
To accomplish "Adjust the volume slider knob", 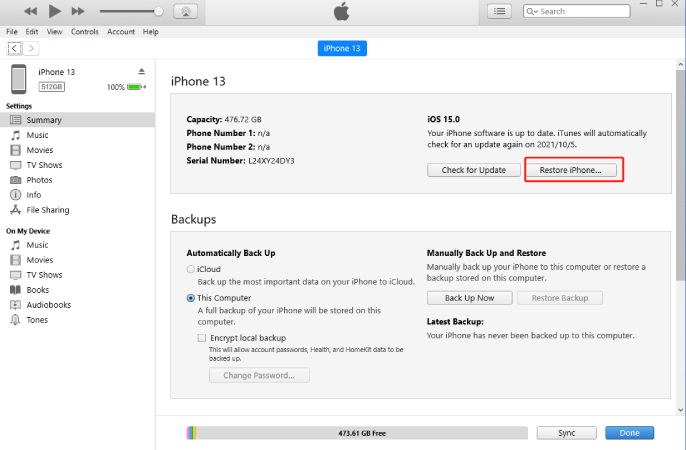I will tap(159, 11).
